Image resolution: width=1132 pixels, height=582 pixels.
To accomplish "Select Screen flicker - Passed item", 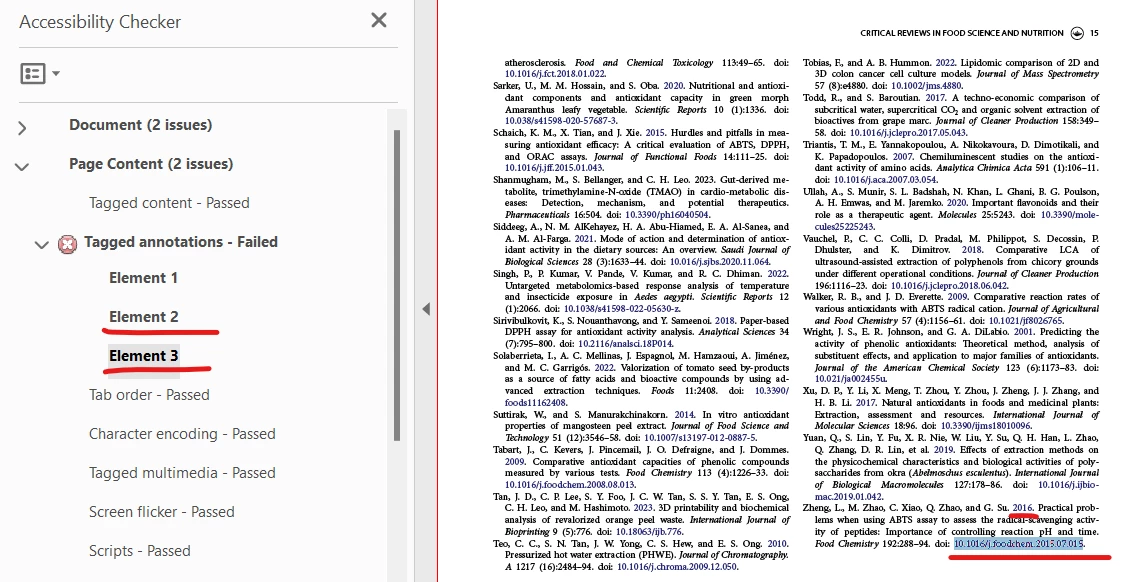I will point(162,512).
